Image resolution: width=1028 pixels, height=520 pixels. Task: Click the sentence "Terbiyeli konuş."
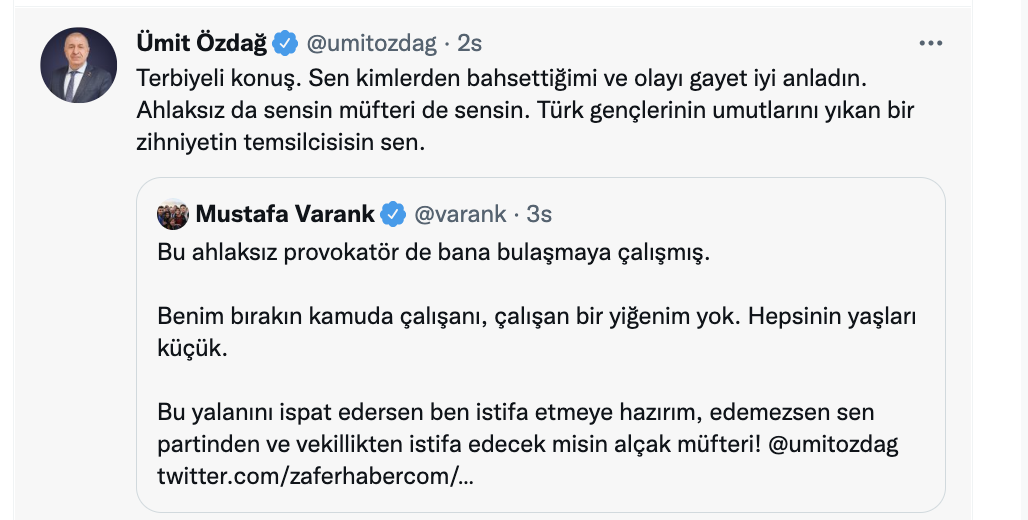click(210, 77)
